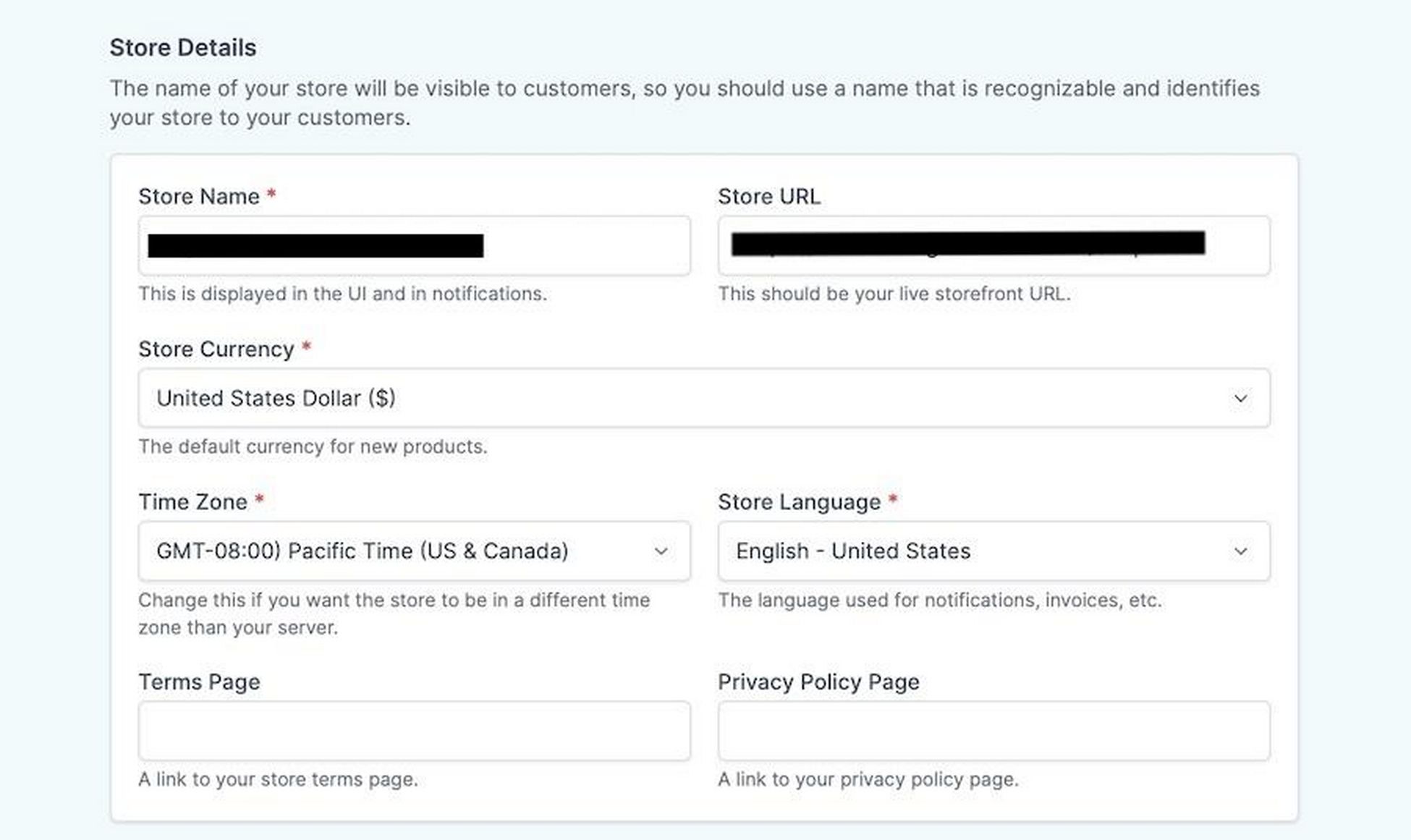Click the Store Language label
The height and width of the screenshot is (840, 1411).
point(800,502)
